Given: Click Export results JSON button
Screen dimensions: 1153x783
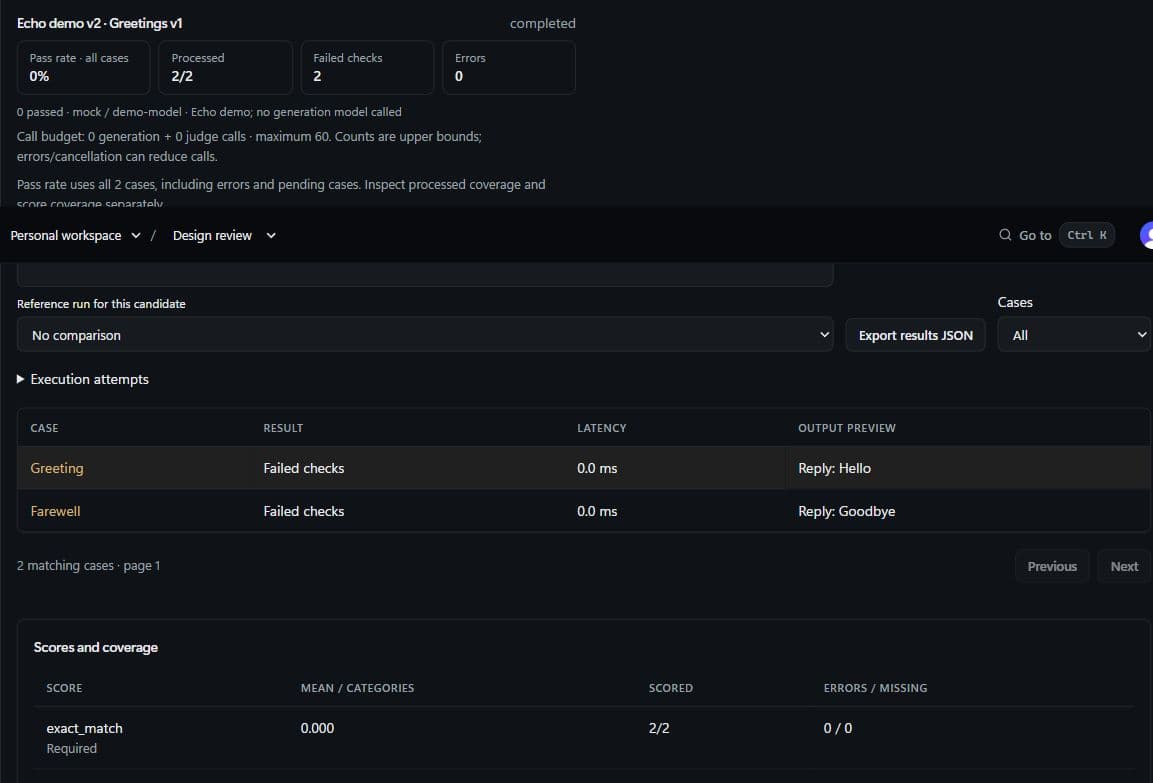Looking at the screenshot, I should [x=915, y=335].
